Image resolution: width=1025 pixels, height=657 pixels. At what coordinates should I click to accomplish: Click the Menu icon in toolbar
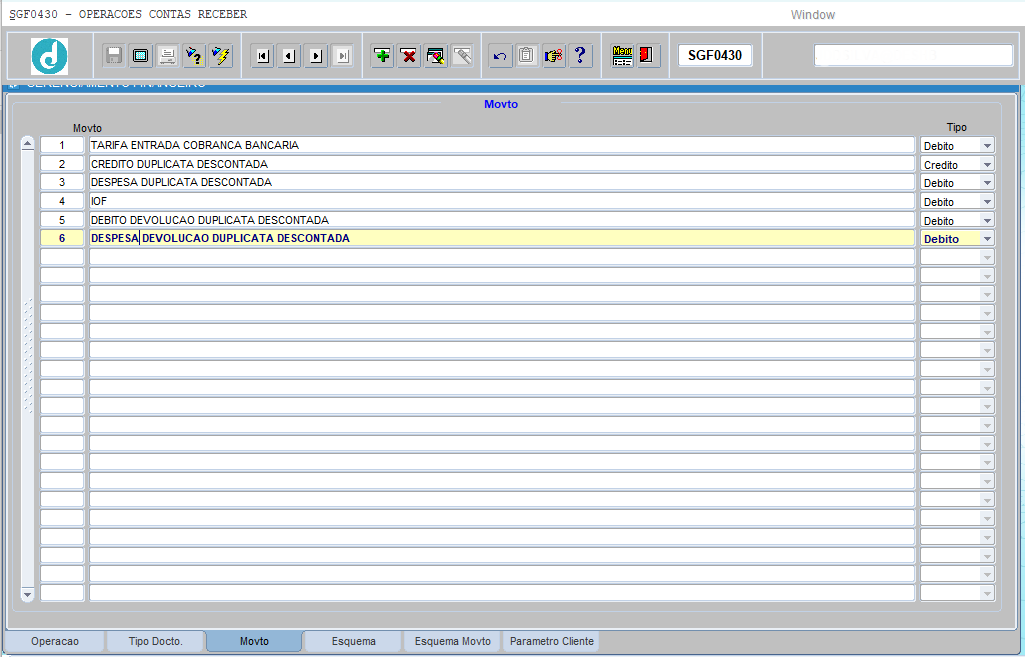pos(622,56)
